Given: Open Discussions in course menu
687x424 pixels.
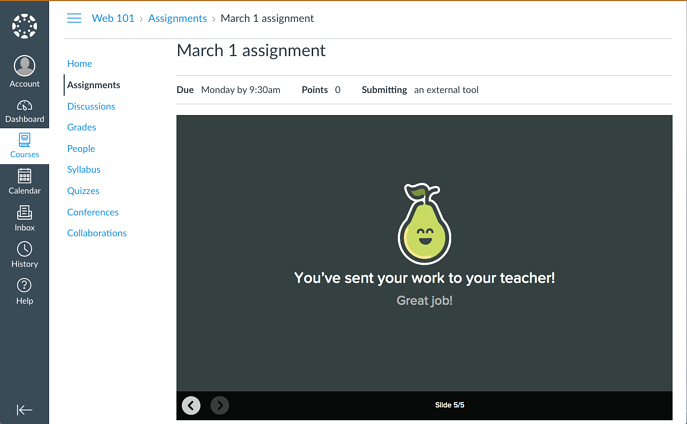Looking at the screenshot, I should click(91, 106).
